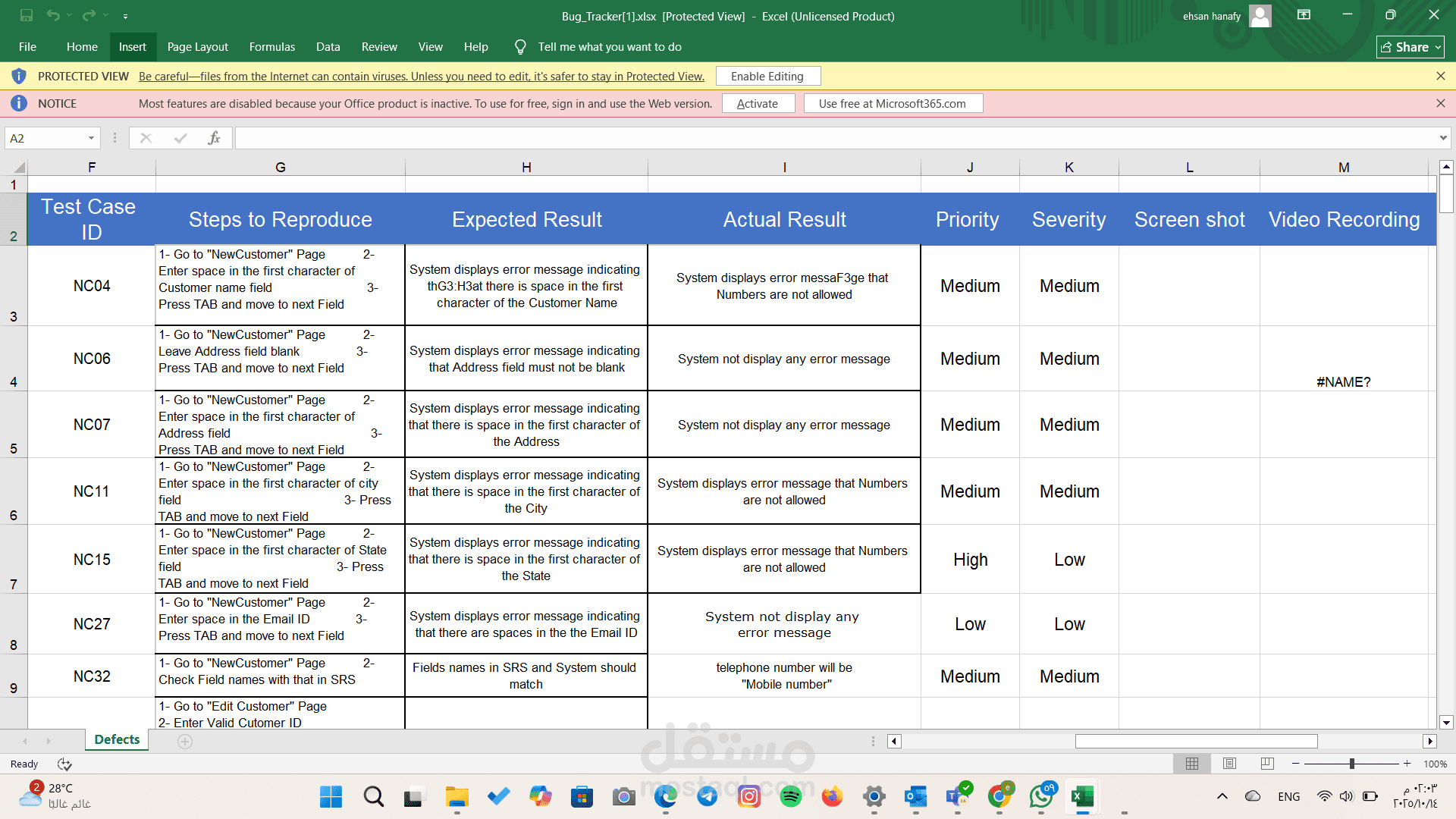Click the Undo arrow icon
Image resolution: width=1456 pixels, height=819 pixels.
point(52,16)
